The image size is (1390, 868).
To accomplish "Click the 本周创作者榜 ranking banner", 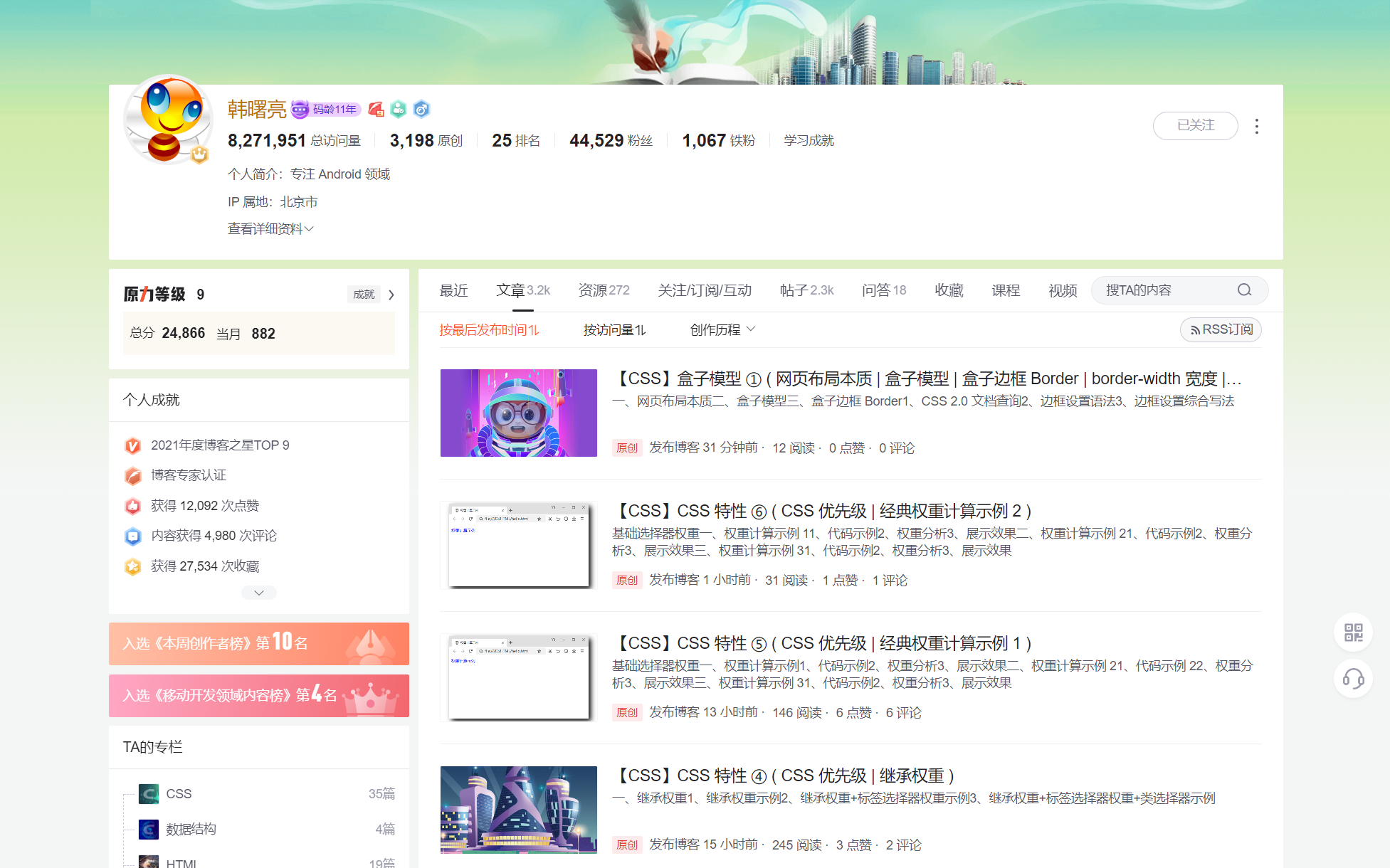I will tap(259, 644).
